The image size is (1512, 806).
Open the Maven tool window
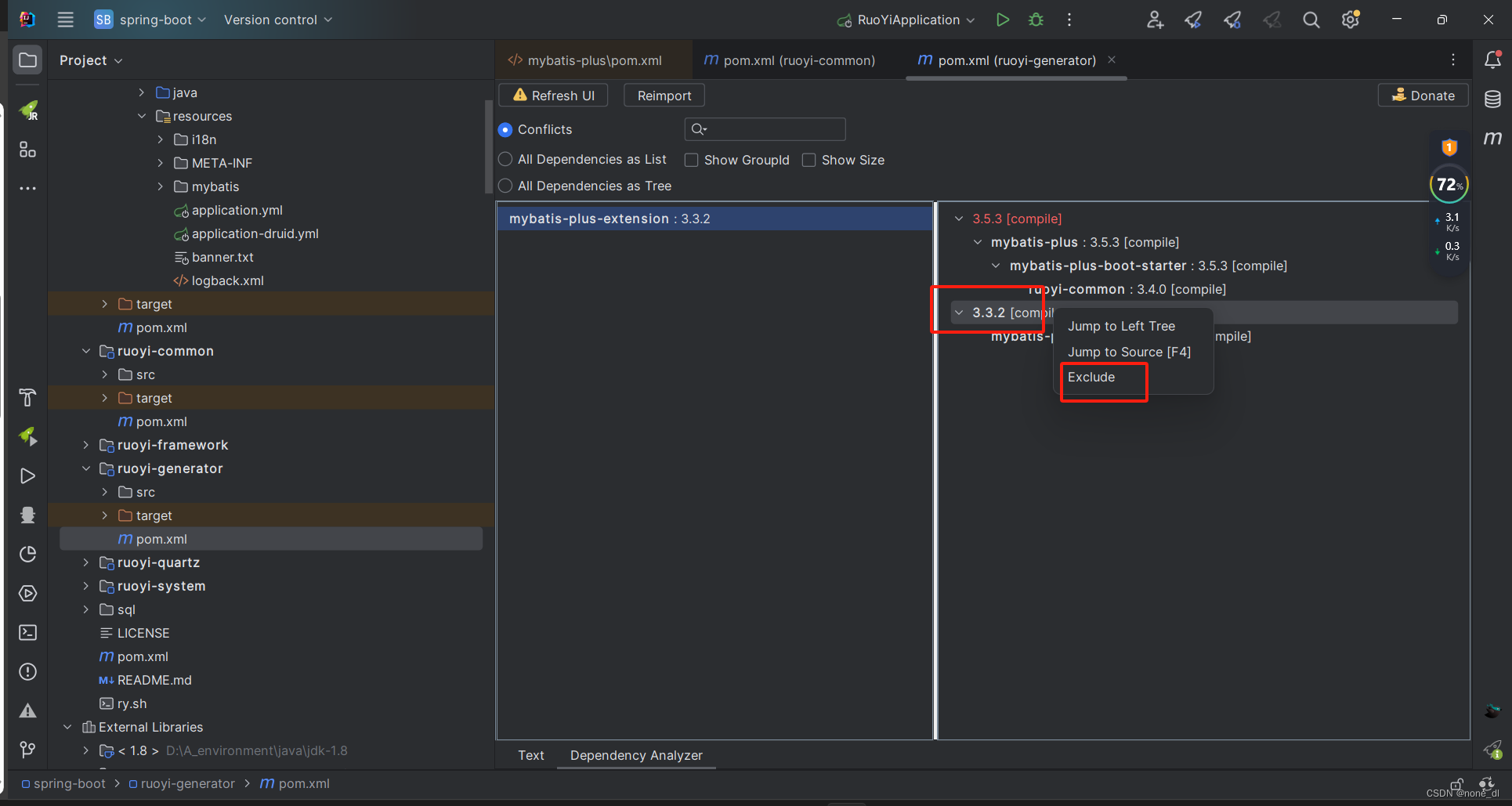point(1492,139)
